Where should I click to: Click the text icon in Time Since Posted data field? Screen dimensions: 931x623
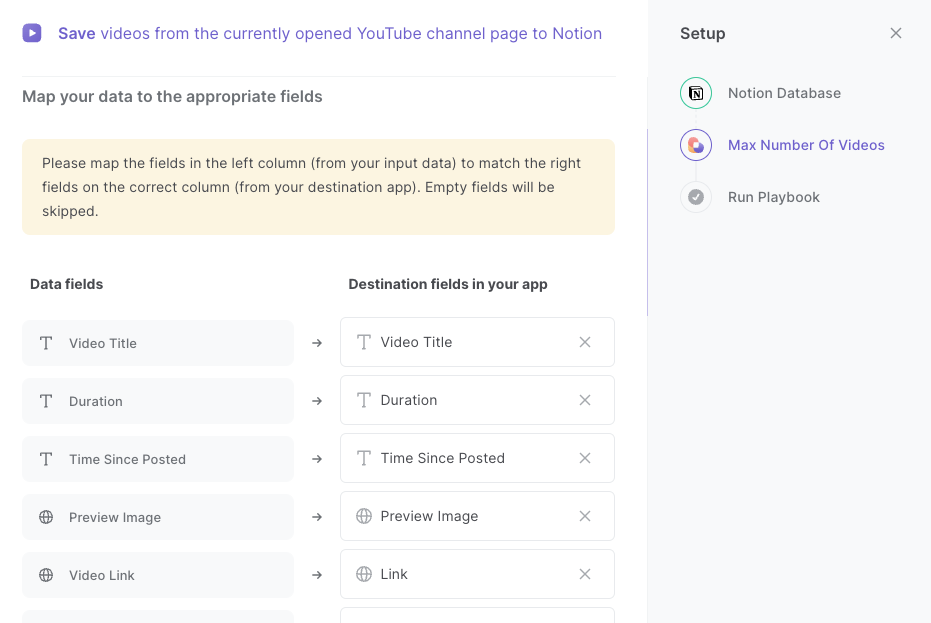click(46, 459)
